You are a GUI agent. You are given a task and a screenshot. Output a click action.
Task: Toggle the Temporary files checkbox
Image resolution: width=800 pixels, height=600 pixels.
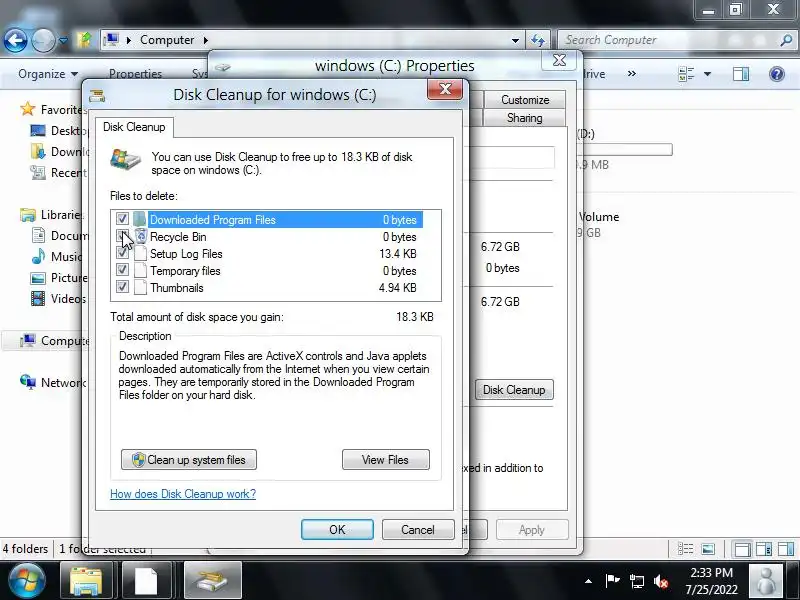pos(122,269)
